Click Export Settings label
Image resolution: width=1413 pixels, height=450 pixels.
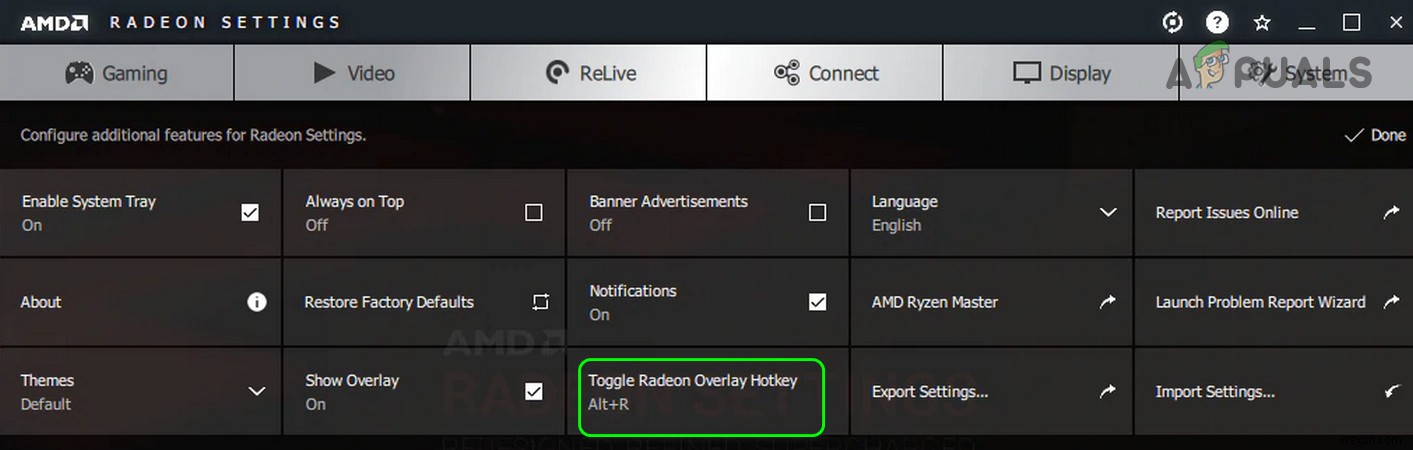pos(930,392)
